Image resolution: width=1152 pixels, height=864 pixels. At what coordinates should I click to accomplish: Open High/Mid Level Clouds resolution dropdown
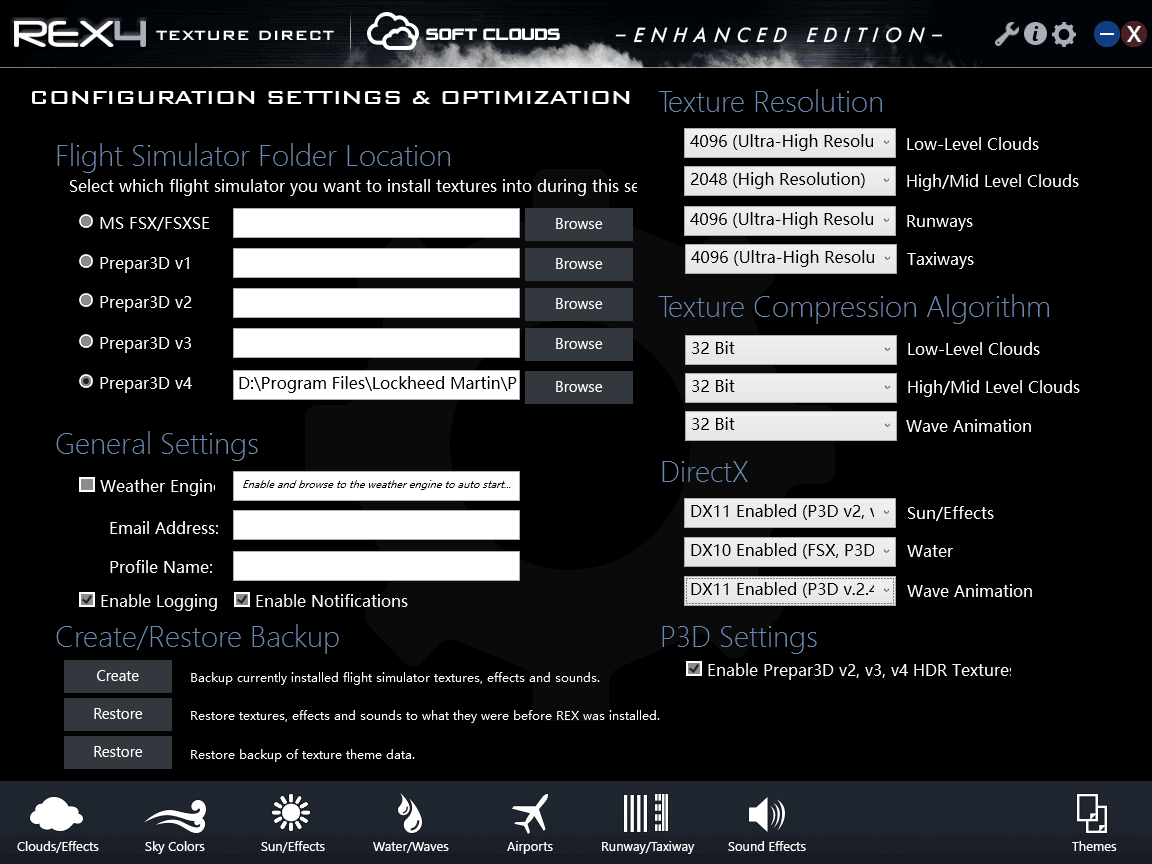coord(790,181)
